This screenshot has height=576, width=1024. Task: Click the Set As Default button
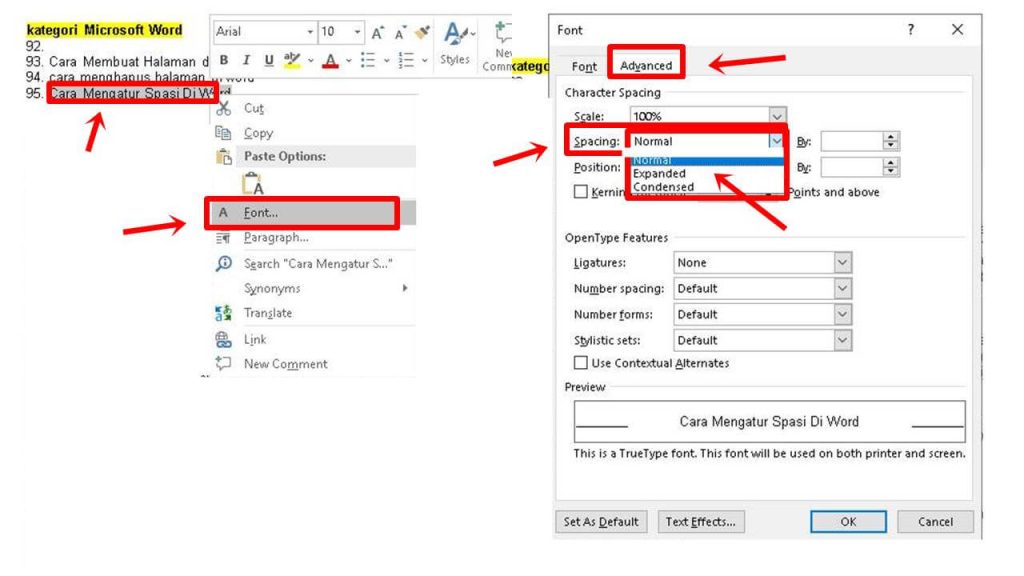click(x=601, y=521)
